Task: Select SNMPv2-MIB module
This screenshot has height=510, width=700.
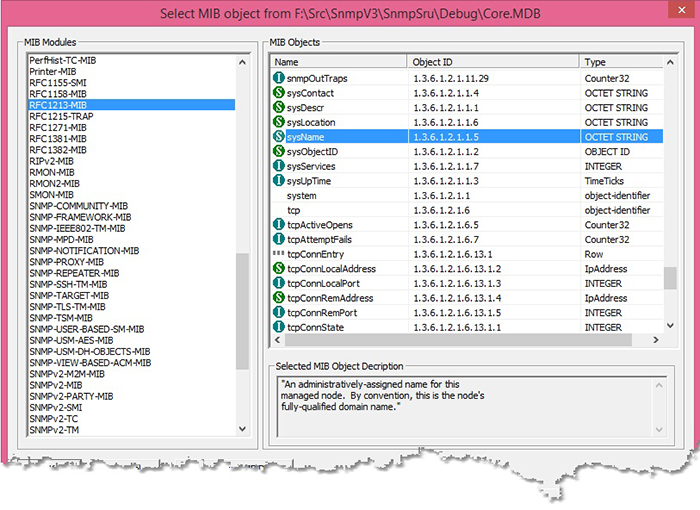Action: point(56,385)
